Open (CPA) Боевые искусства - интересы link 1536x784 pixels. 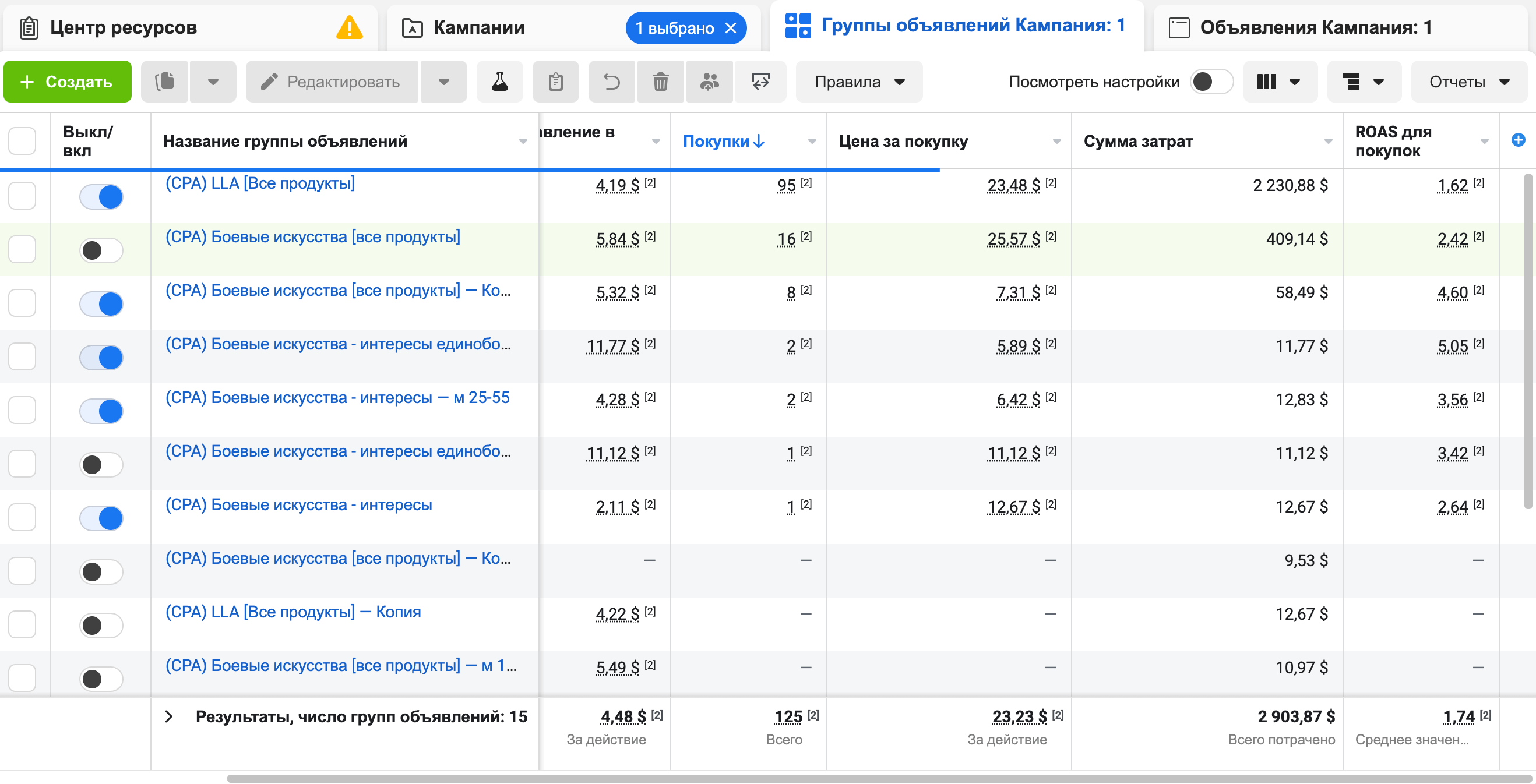point(298,505)
